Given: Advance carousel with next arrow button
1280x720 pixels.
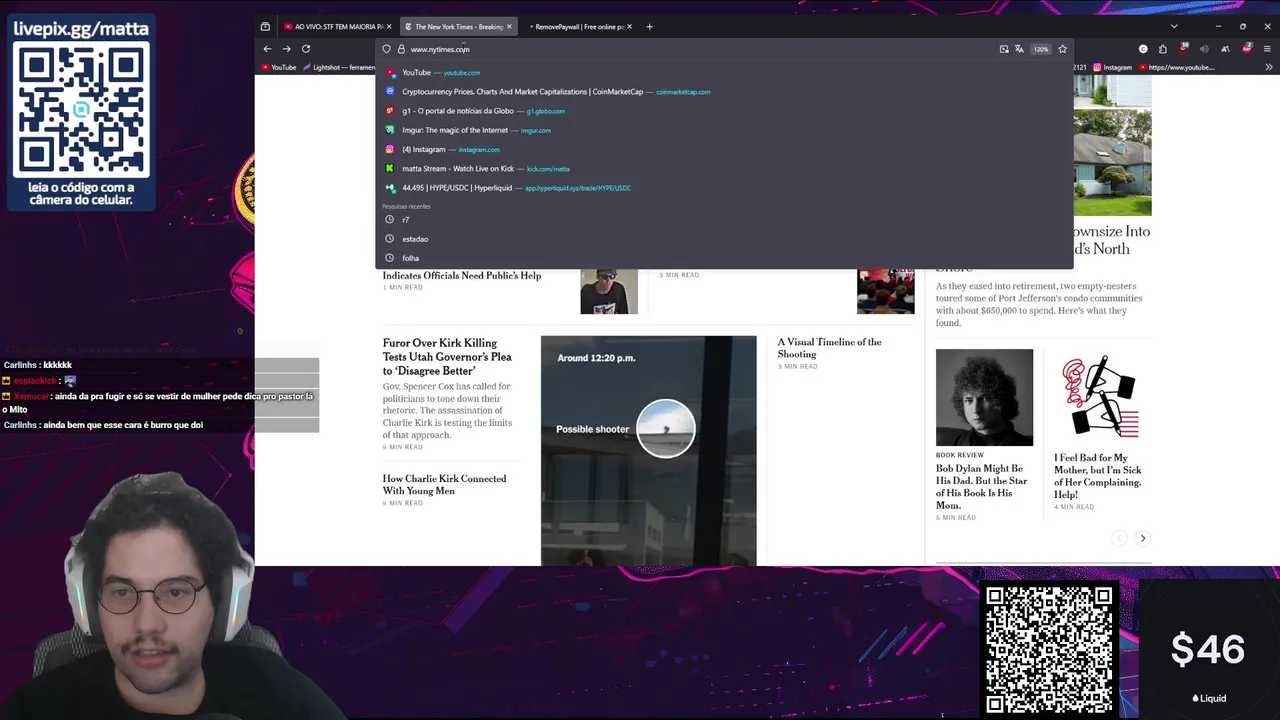Looking at the screenshot, I should [x=1142, y=538].
